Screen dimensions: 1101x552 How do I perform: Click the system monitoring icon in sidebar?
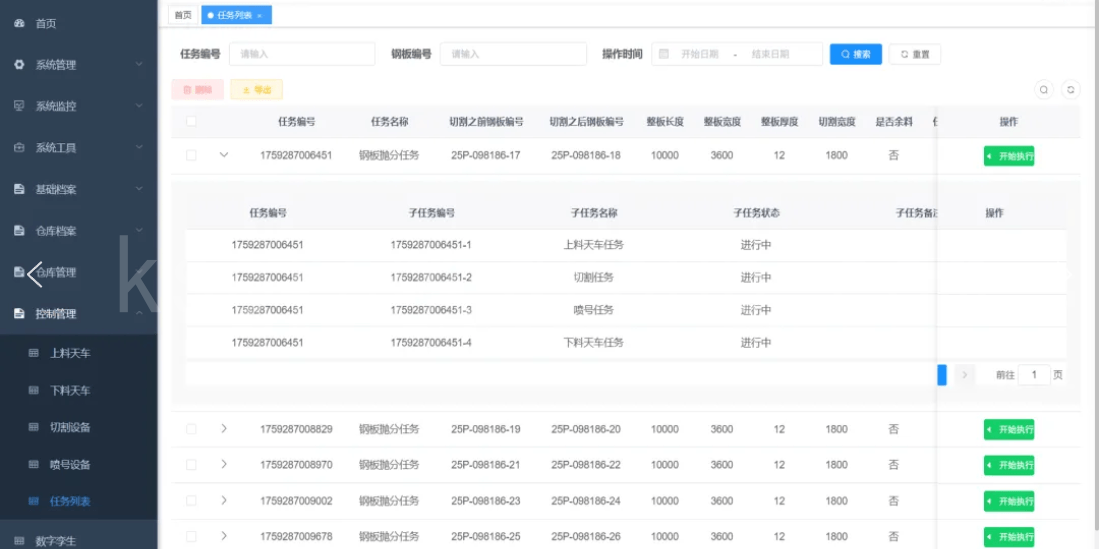tap(19, 106)
